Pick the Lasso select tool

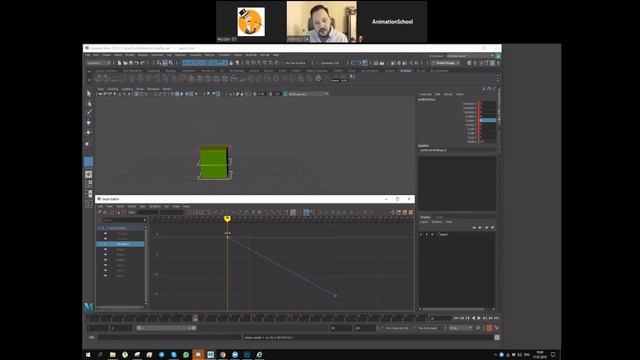[89, 104]
